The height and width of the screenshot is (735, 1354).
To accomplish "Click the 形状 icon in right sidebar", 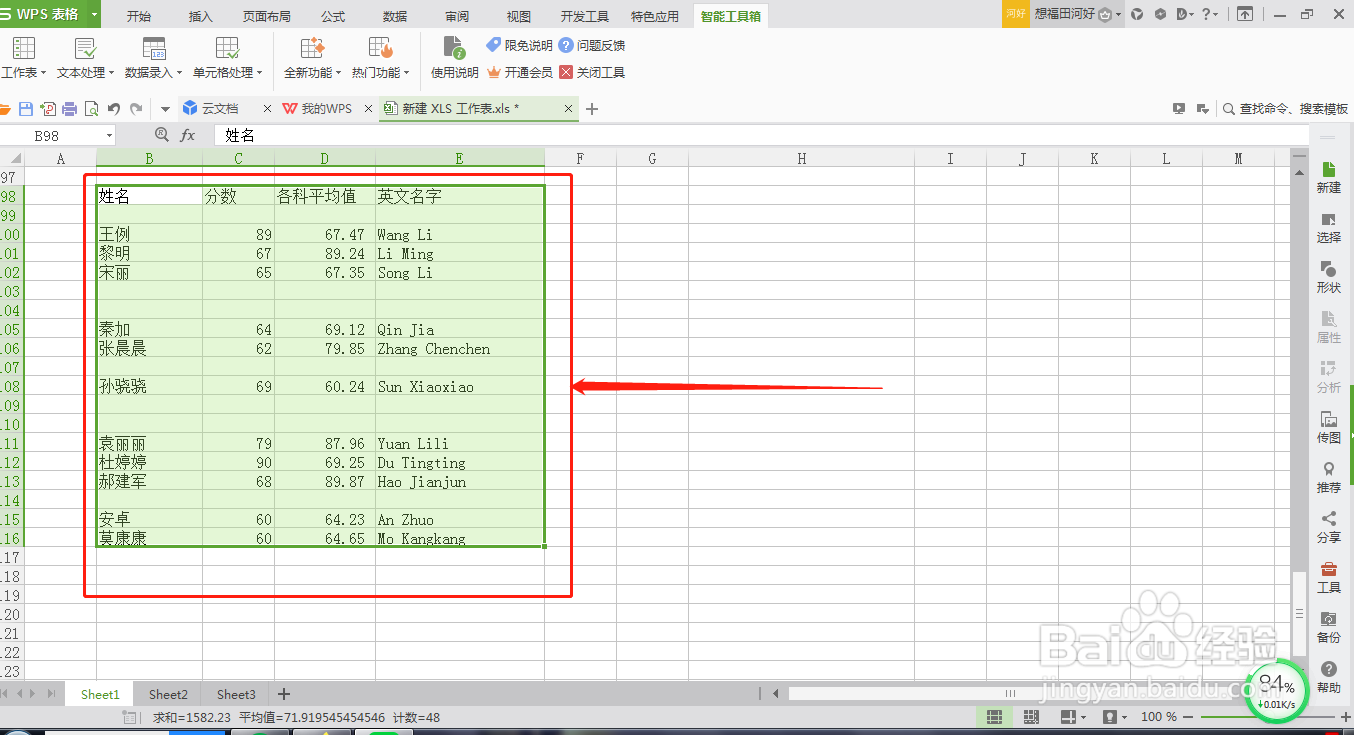I will (x=1329, y=277).
